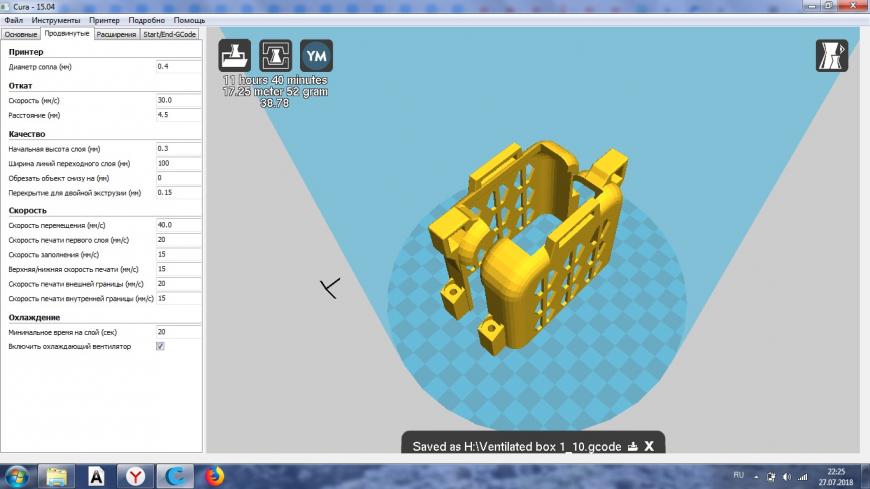Viewport: 870px width, 489px height.
Task: Open the Принтер menu
Action: coord(104,20)
